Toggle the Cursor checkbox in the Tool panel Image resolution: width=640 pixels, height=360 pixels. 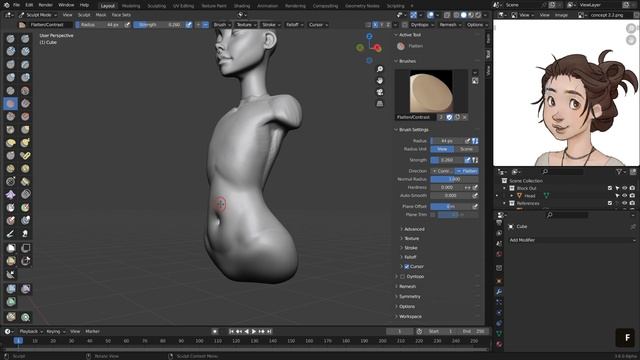tap(407, 267)
